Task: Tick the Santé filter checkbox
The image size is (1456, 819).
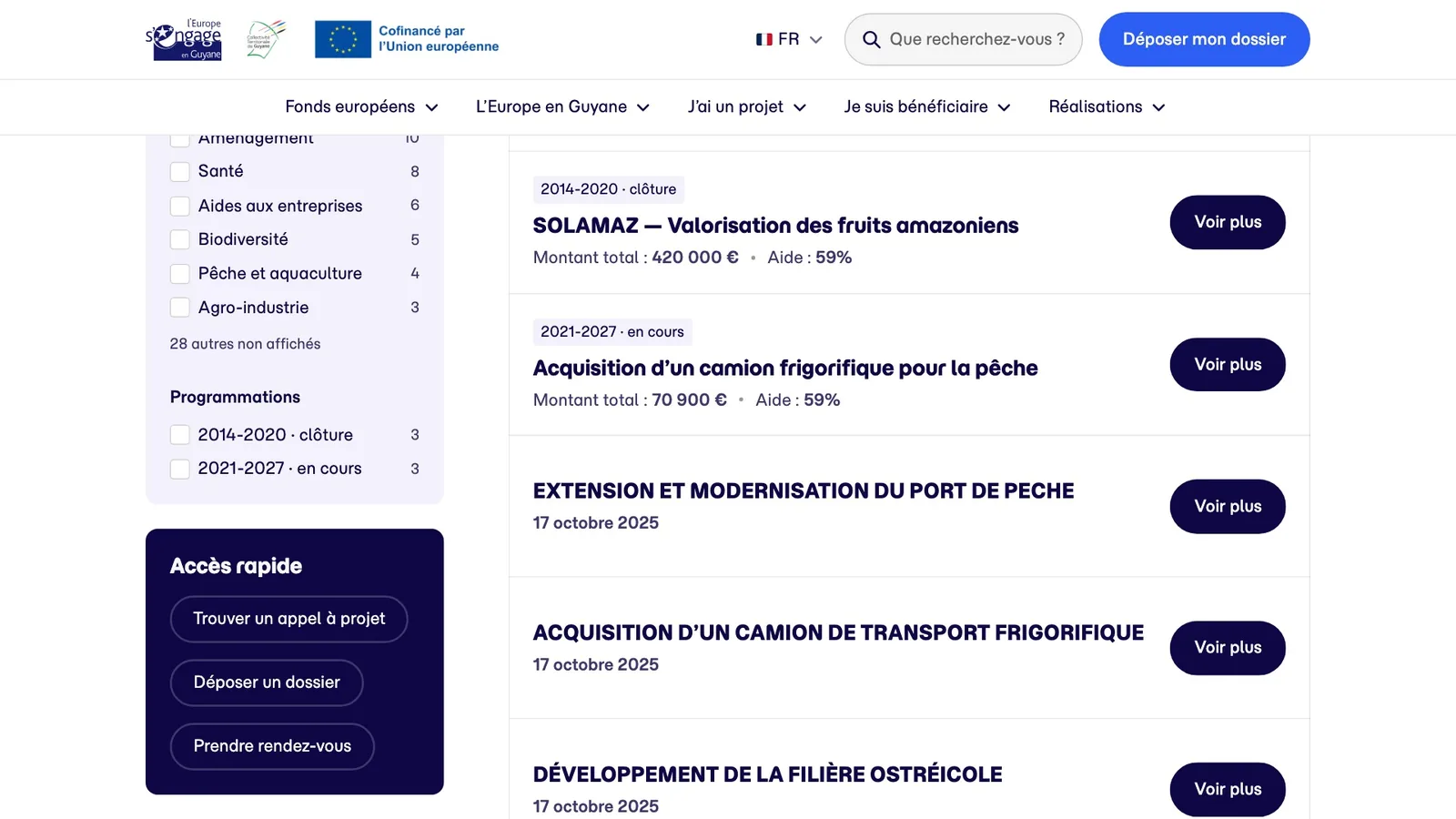Action: pos(180,172)
